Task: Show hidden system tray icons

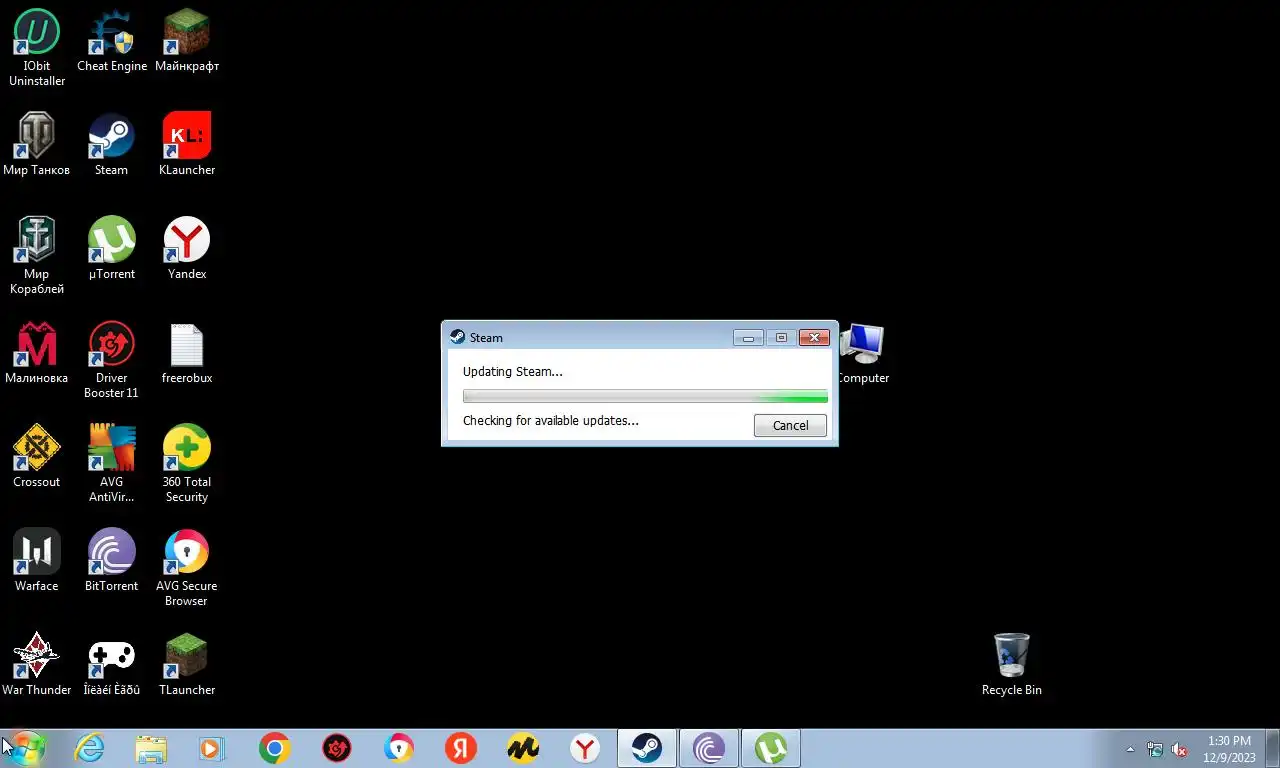Action: pyautogui.click(x=1131, y=749)
